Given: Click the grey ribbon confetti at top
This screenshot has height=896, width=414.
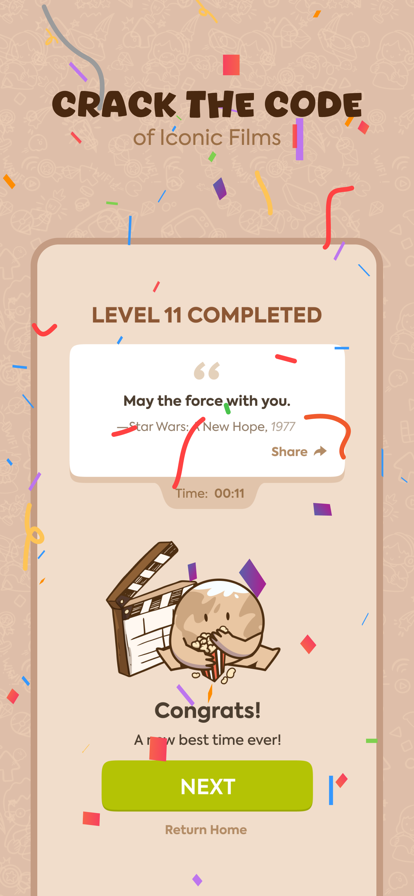Looking at the screenshot, I should tap(74, 51).
